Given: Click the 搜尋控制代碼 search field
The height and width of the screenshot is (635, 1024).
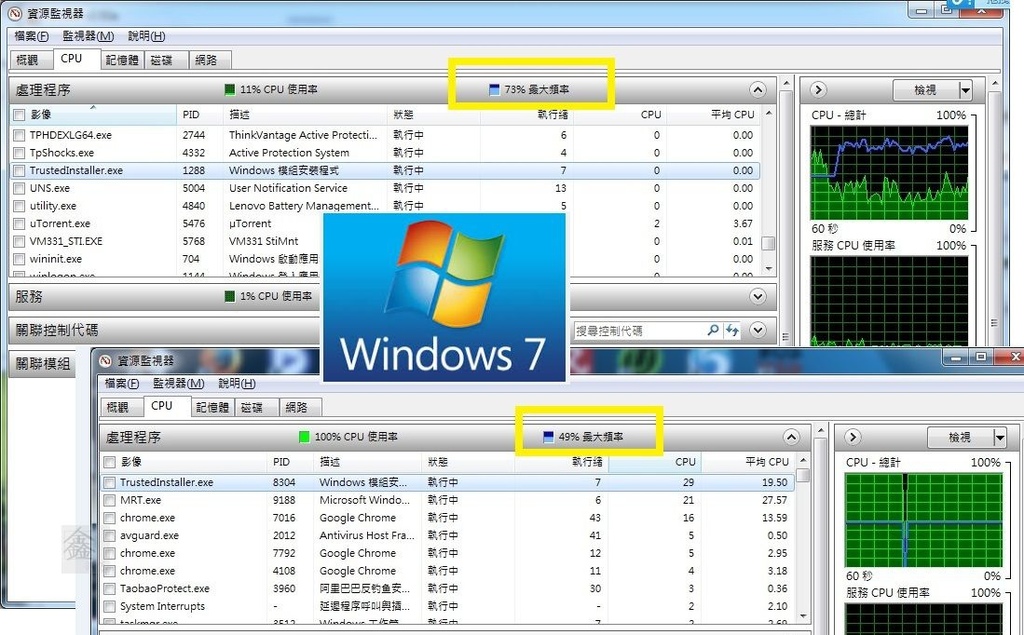Looking at the screenshot, I should [640, 331].
